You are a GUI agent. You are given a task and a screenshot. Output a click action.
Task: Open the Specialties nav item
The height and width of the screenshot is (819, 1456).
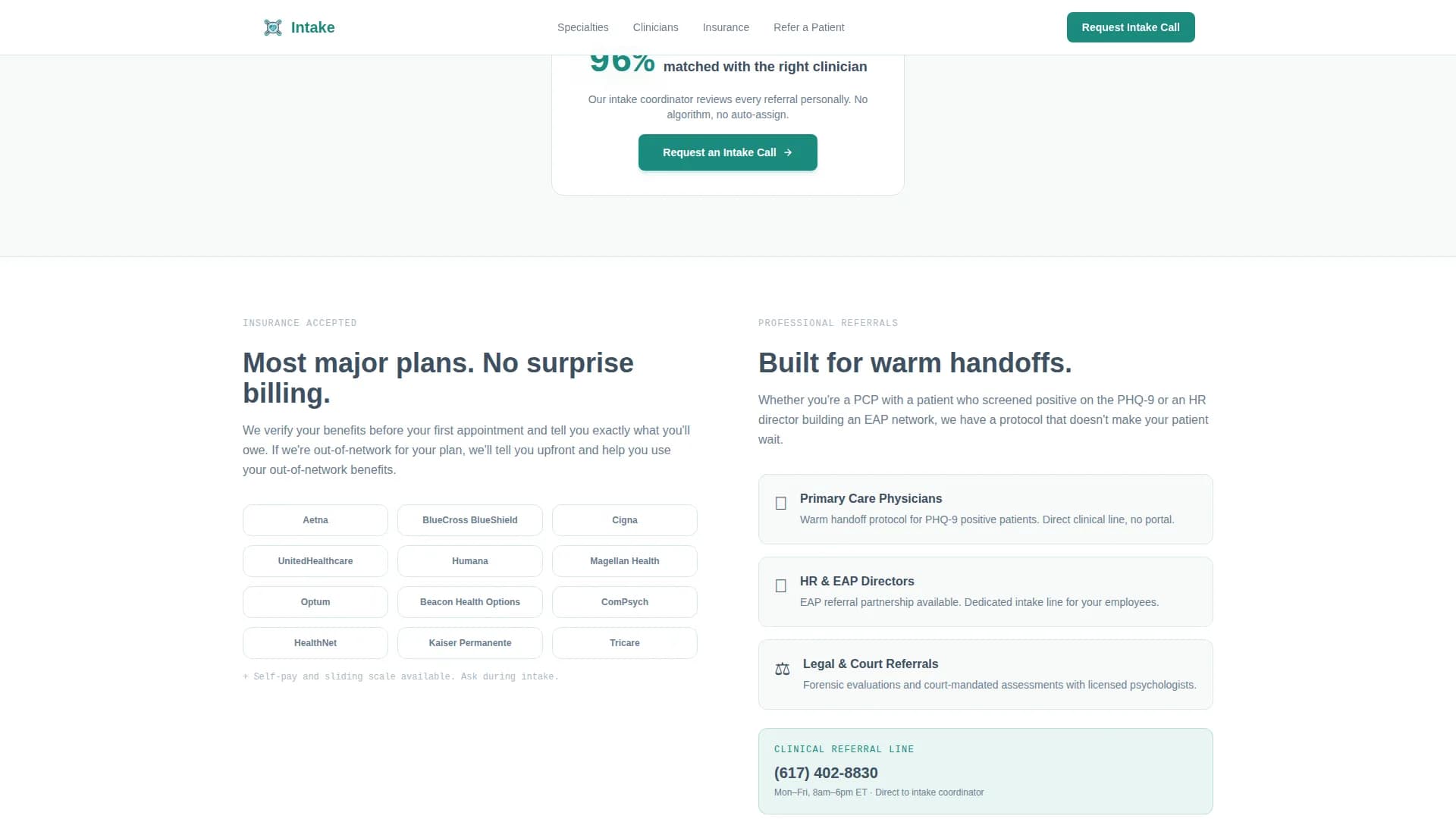[582, 27]
